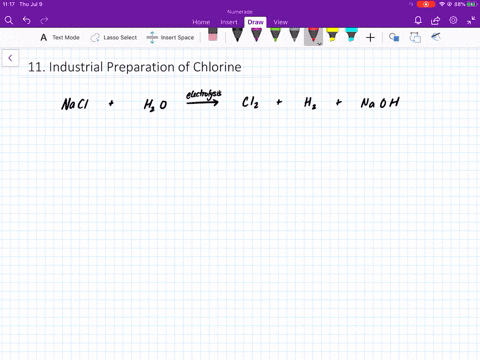Select the gray pencil pen

294,35
